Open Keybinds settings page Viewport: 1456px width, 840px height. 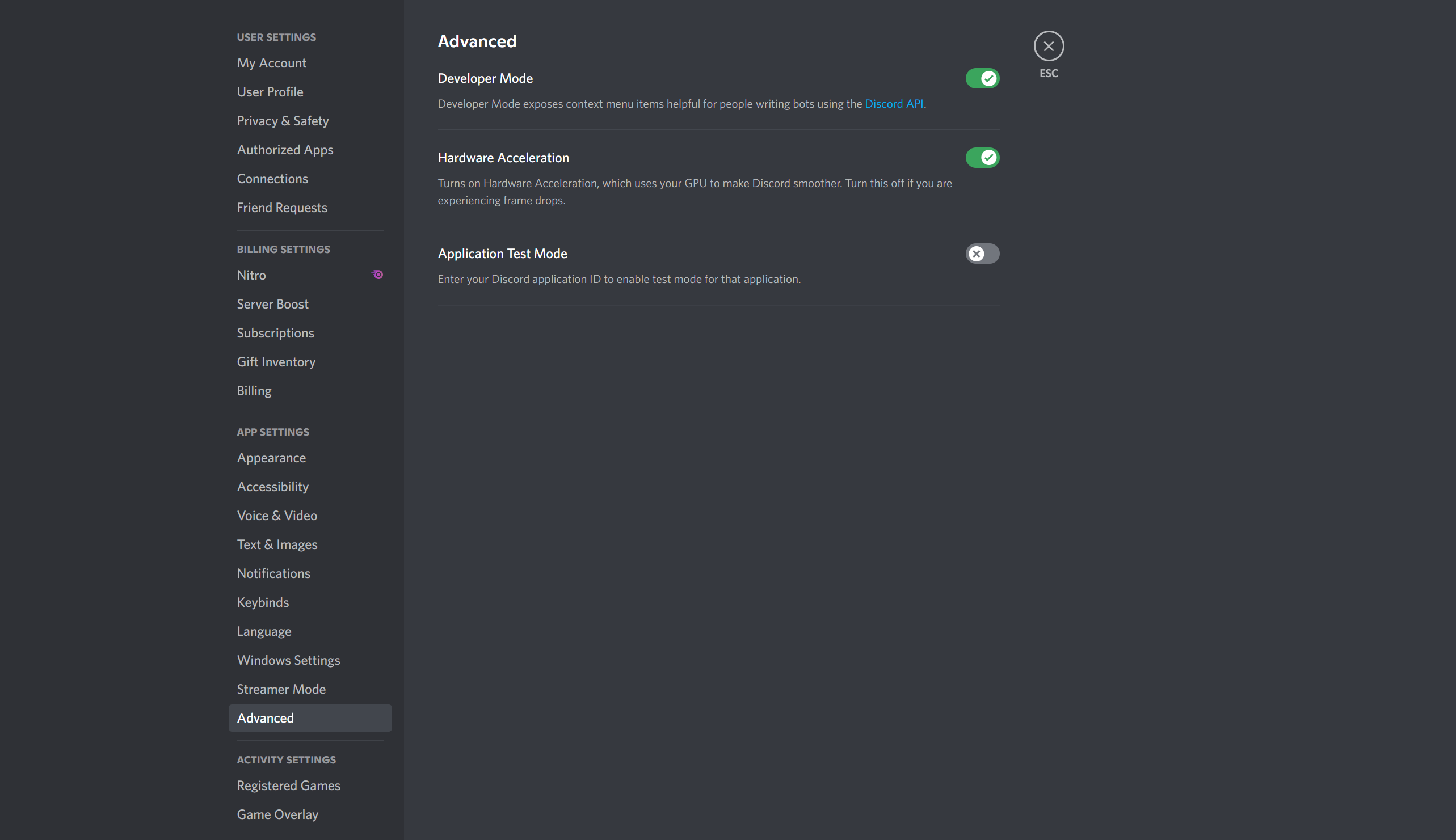pyautogui.click(x=263, y=602)
